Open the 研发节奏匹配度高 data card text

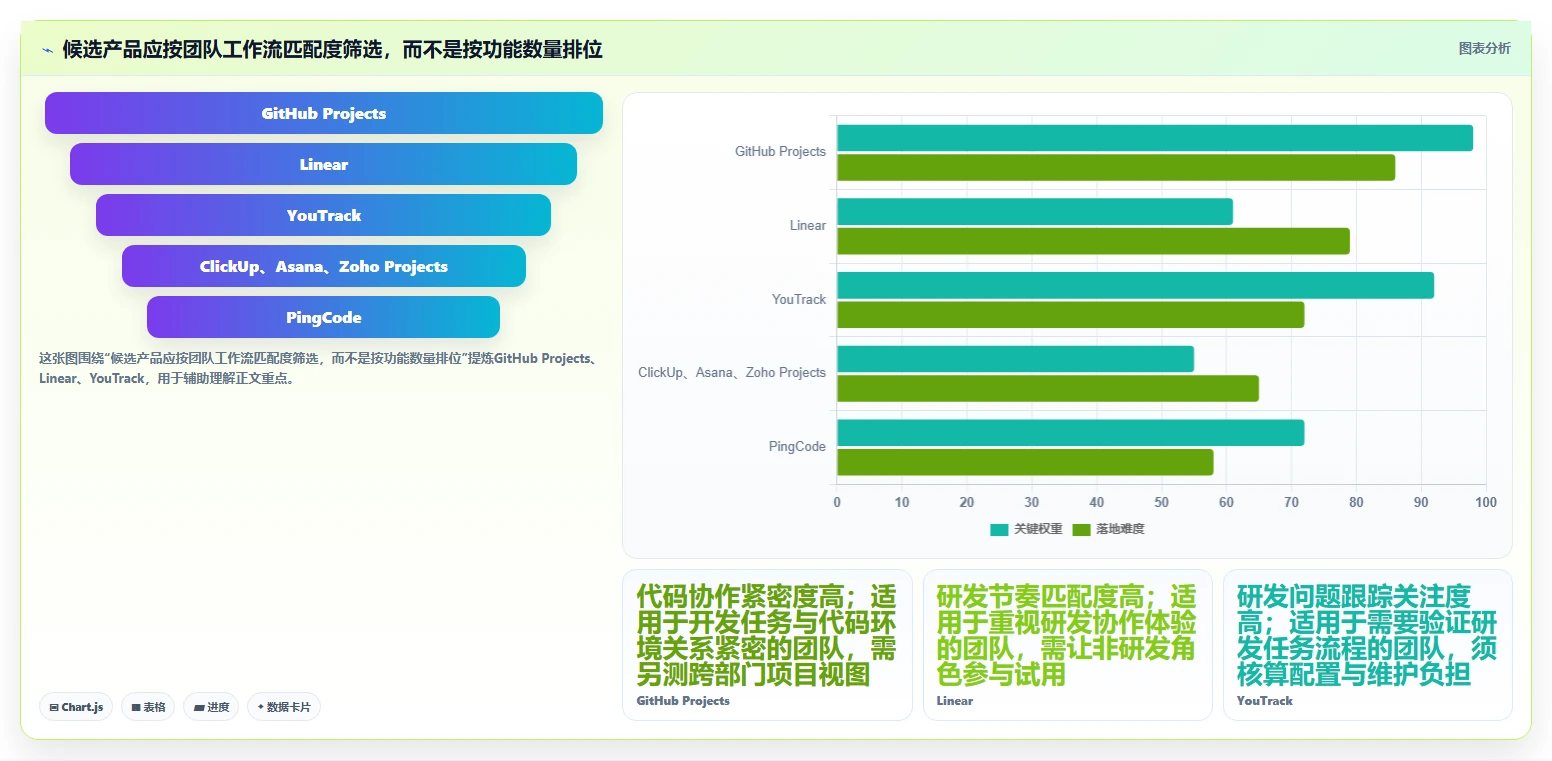[x=1067, y=636]
